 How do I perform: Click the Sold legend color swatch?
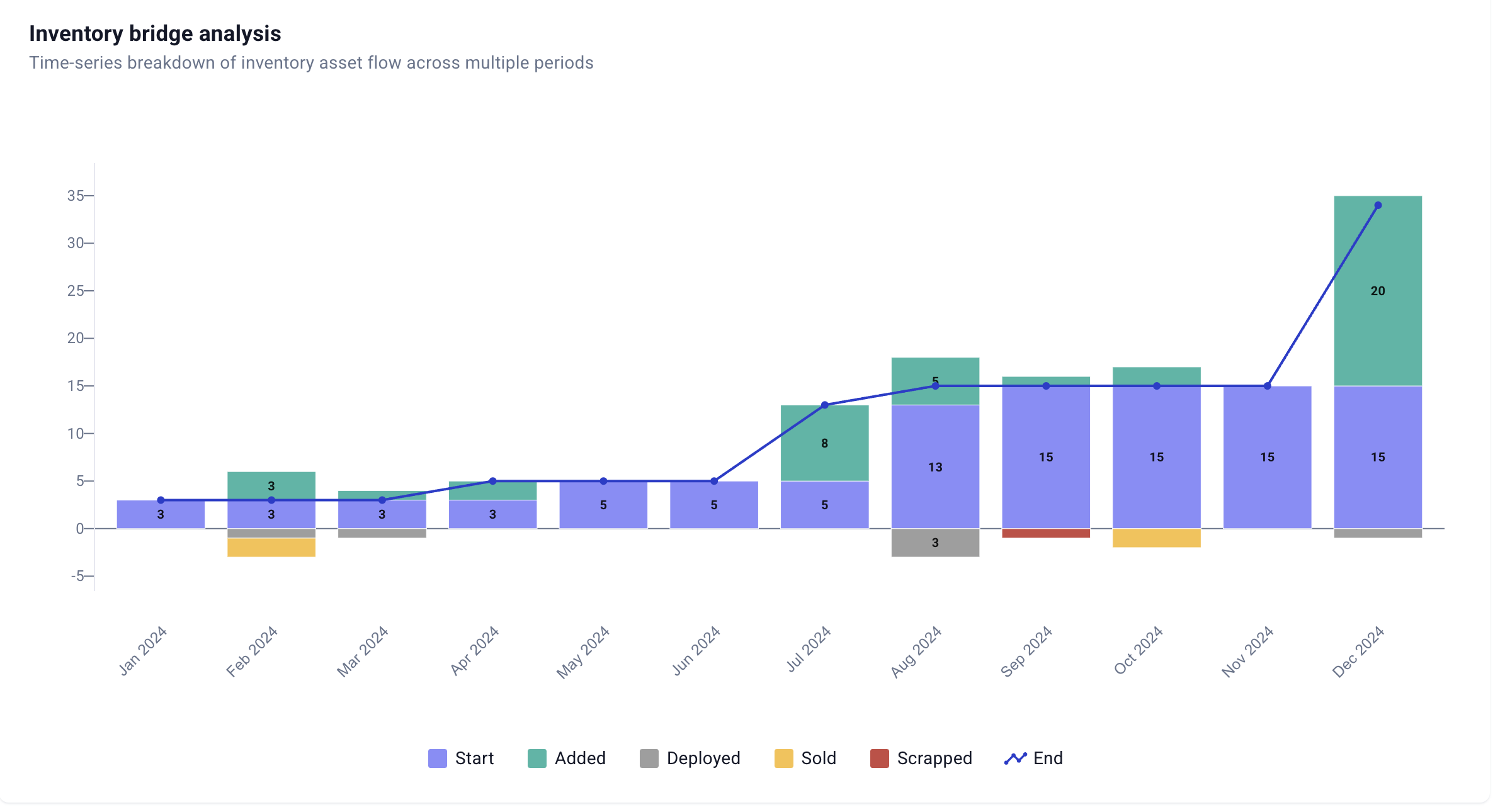783,758
